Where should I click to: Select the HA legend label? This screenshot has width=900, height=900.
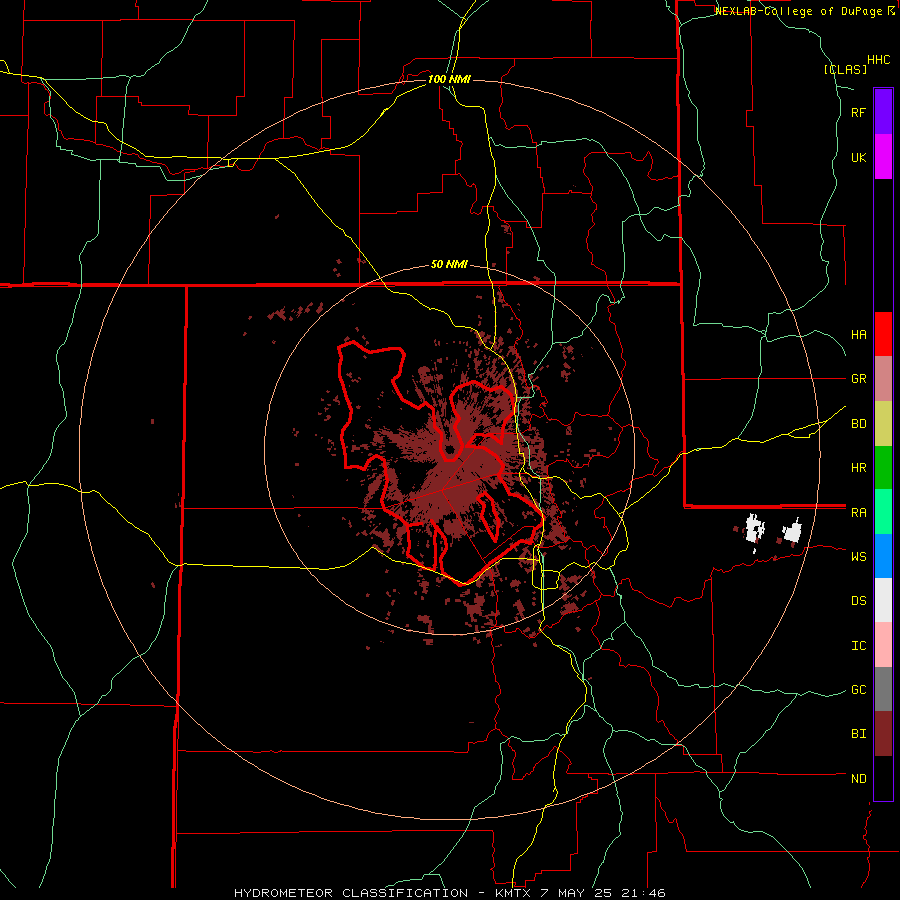click(x=858, y=334)
